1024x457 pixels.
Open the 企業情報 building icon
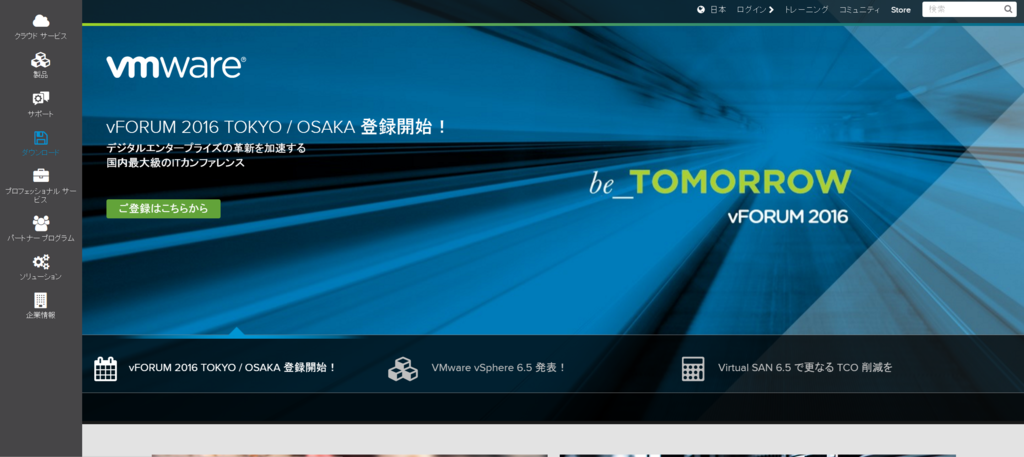(40, 300)
